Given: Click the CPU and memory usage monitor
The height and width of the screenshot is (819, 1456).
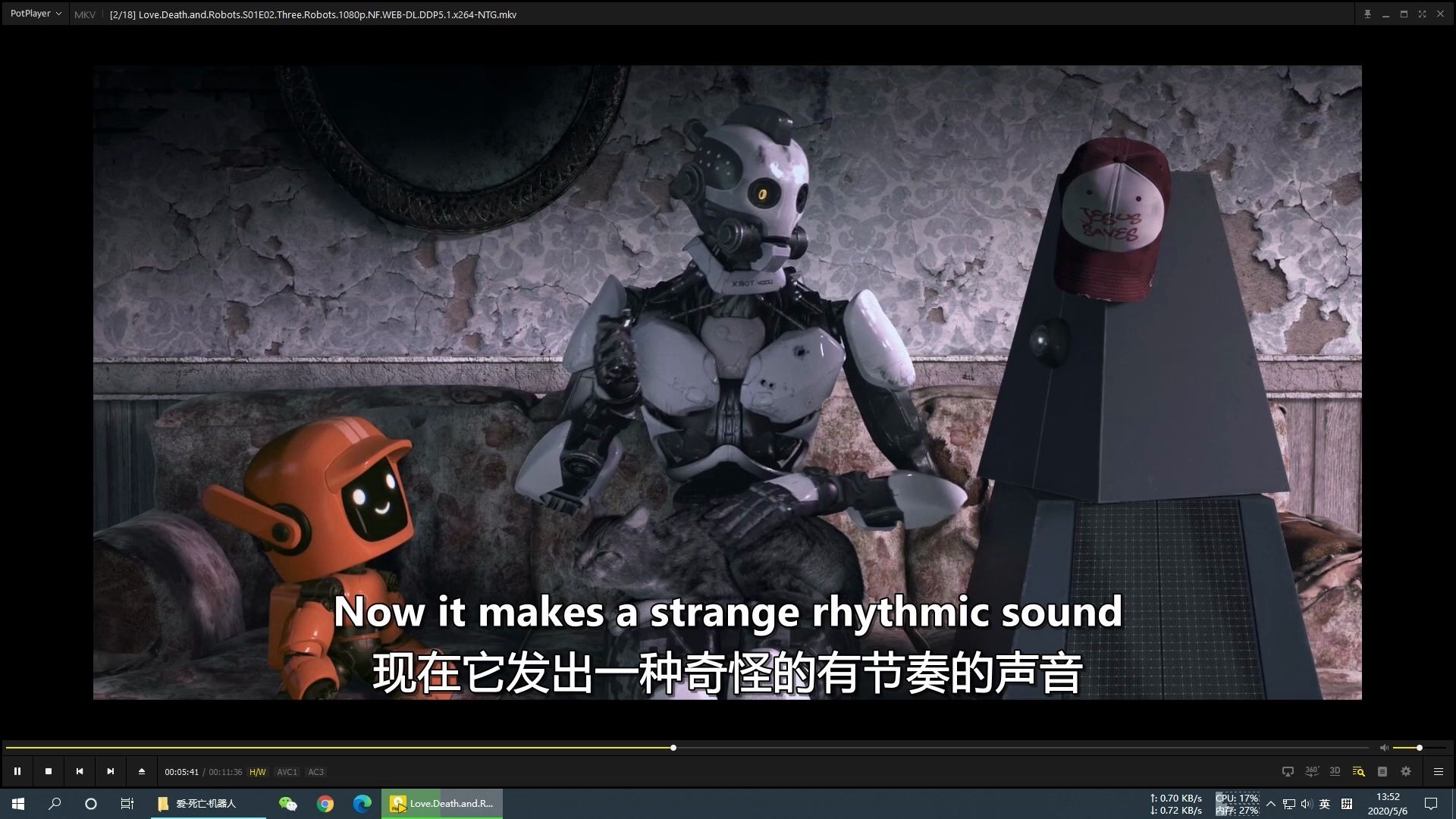Looking at the screenshot, I should click(x=1237, y=804).
